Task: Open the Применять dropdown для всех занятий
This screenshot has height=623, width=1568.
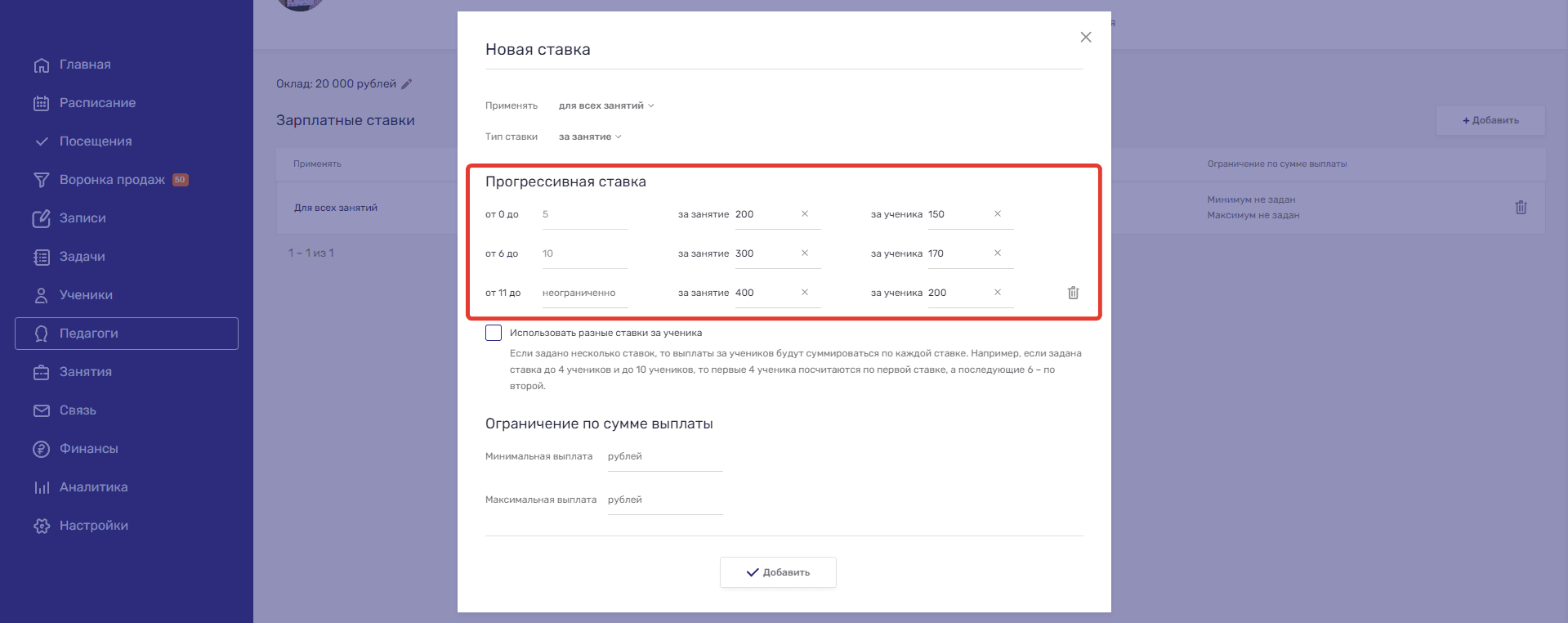Action: point(605,105)
